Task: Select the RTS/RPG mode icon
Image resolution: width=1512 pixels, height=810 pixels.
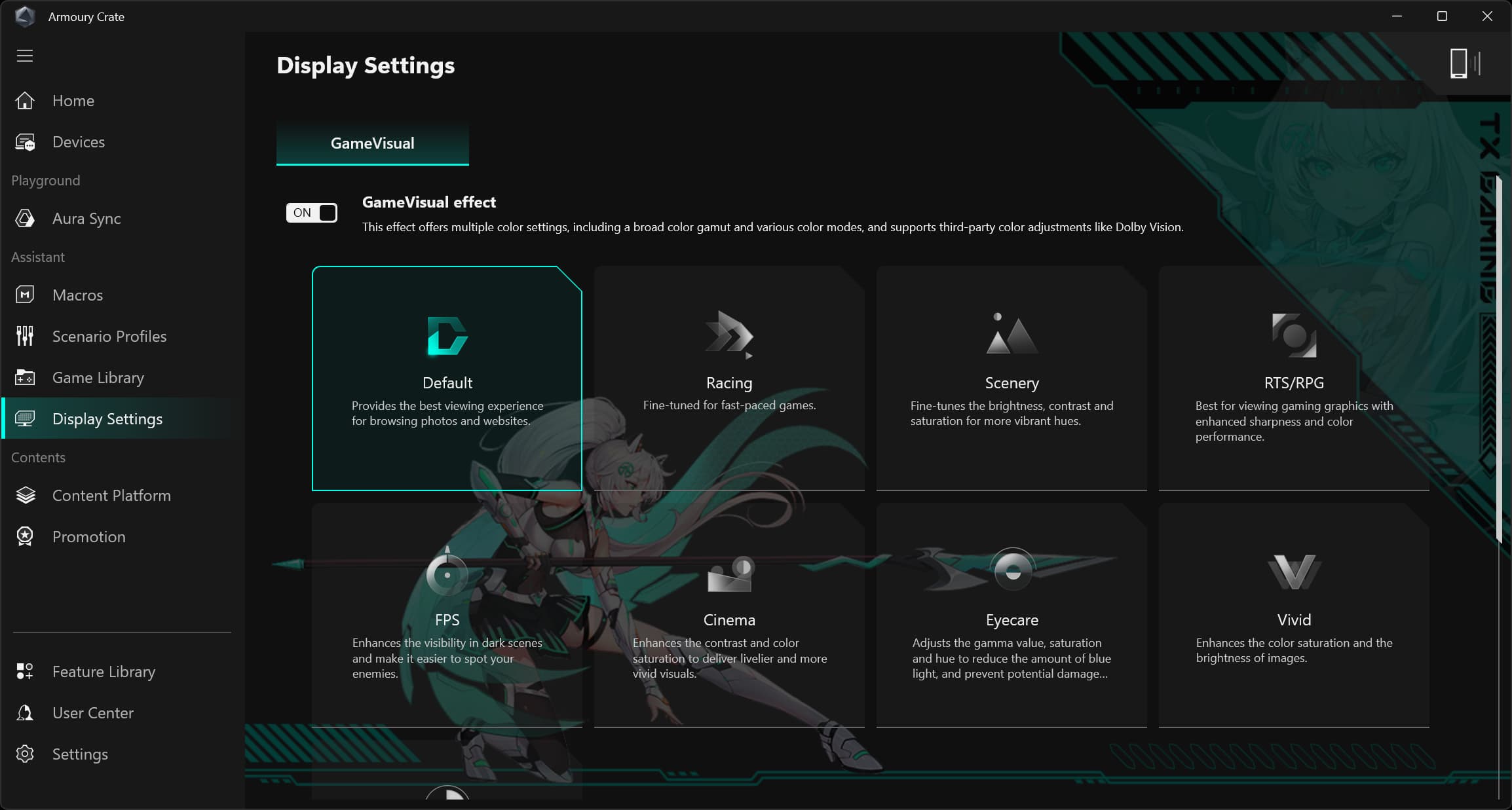Action: (1294, 335)
